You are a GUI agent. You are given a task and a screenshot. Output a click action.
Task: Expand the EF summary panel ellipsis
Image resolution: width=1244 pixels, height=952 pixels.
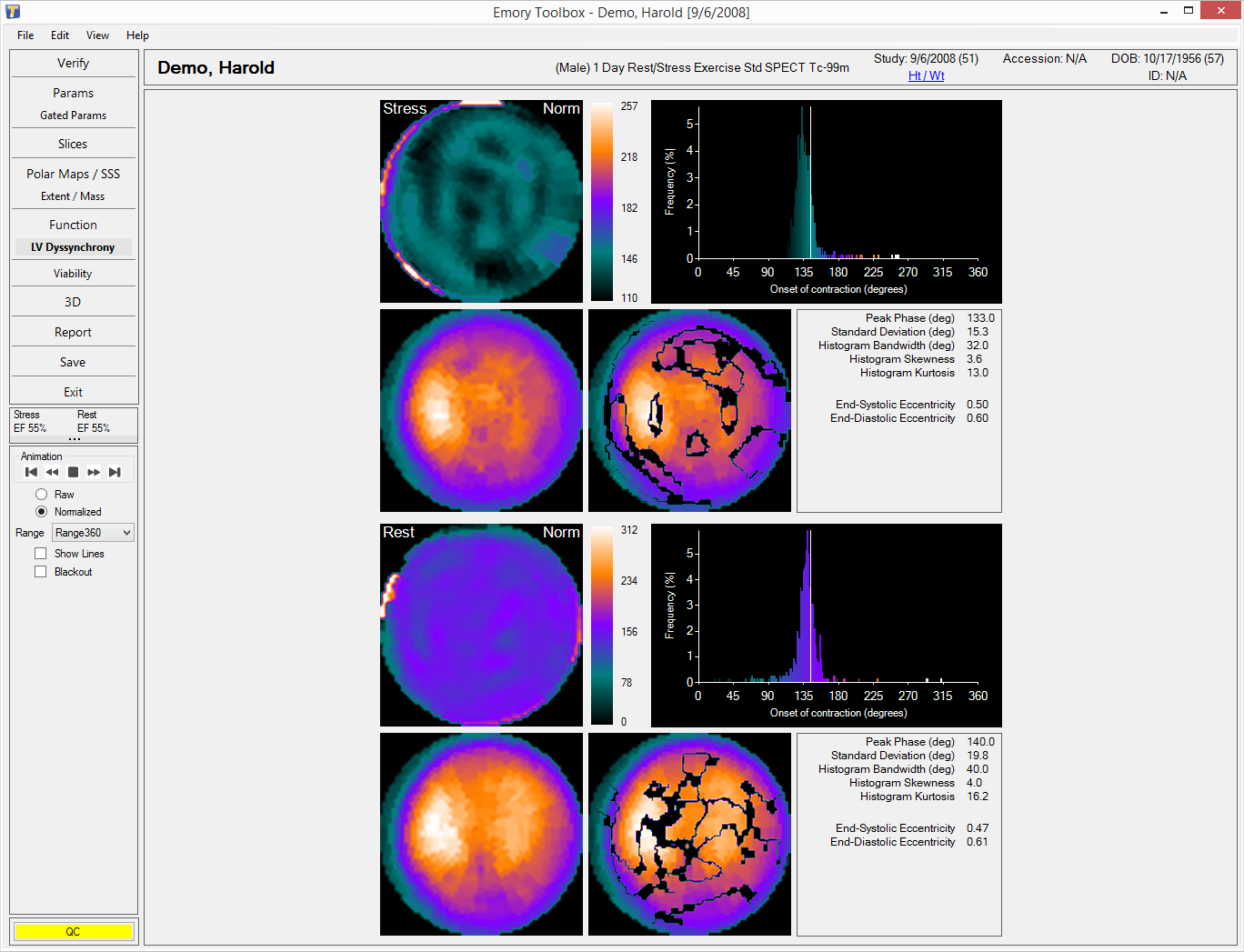74,439
